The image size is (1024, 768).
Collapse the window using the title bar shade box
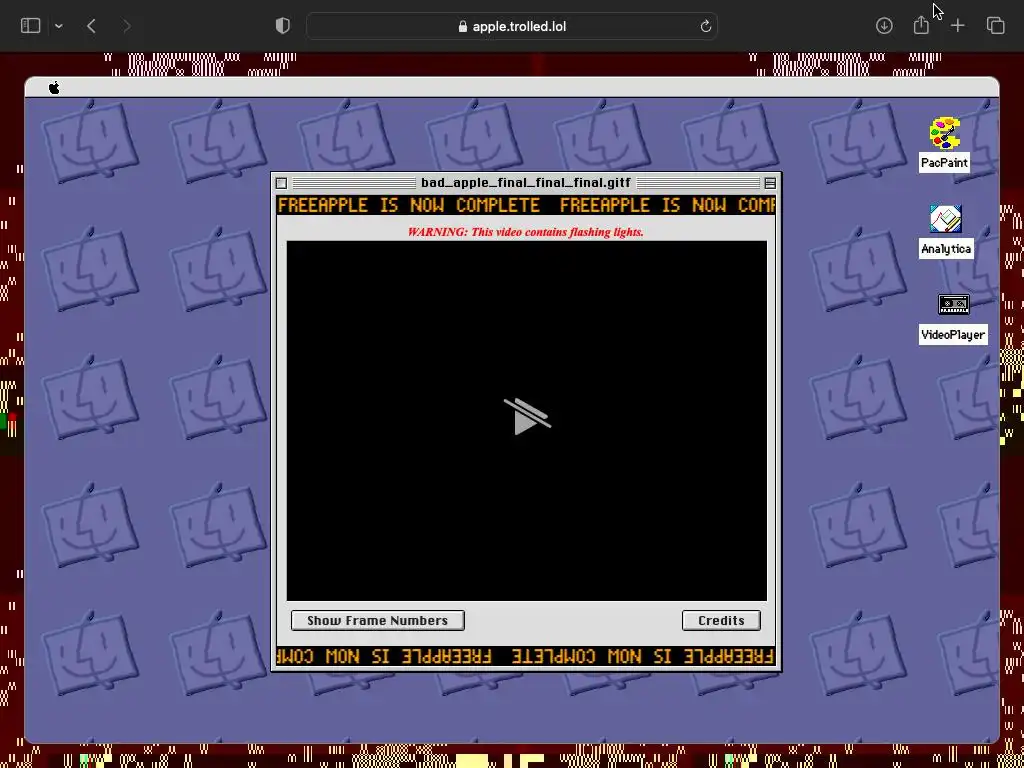pos(770,184)
